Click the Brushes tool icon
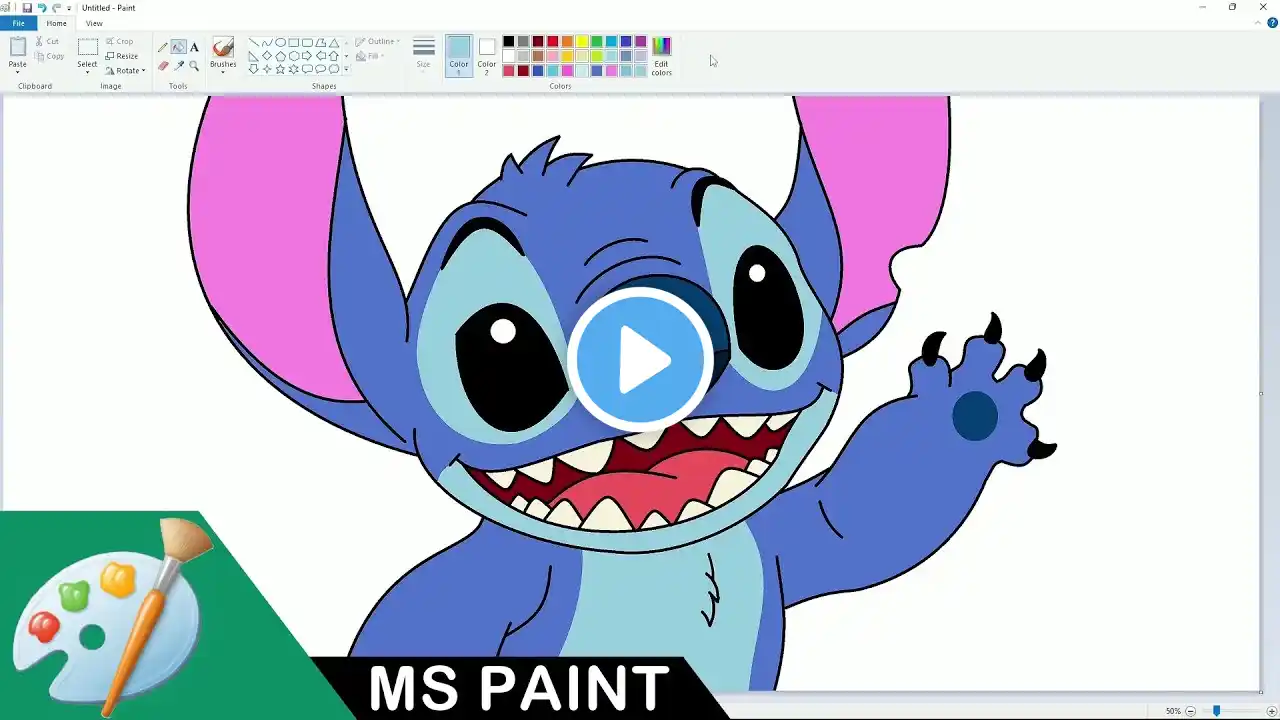 [x=223, y=48]
